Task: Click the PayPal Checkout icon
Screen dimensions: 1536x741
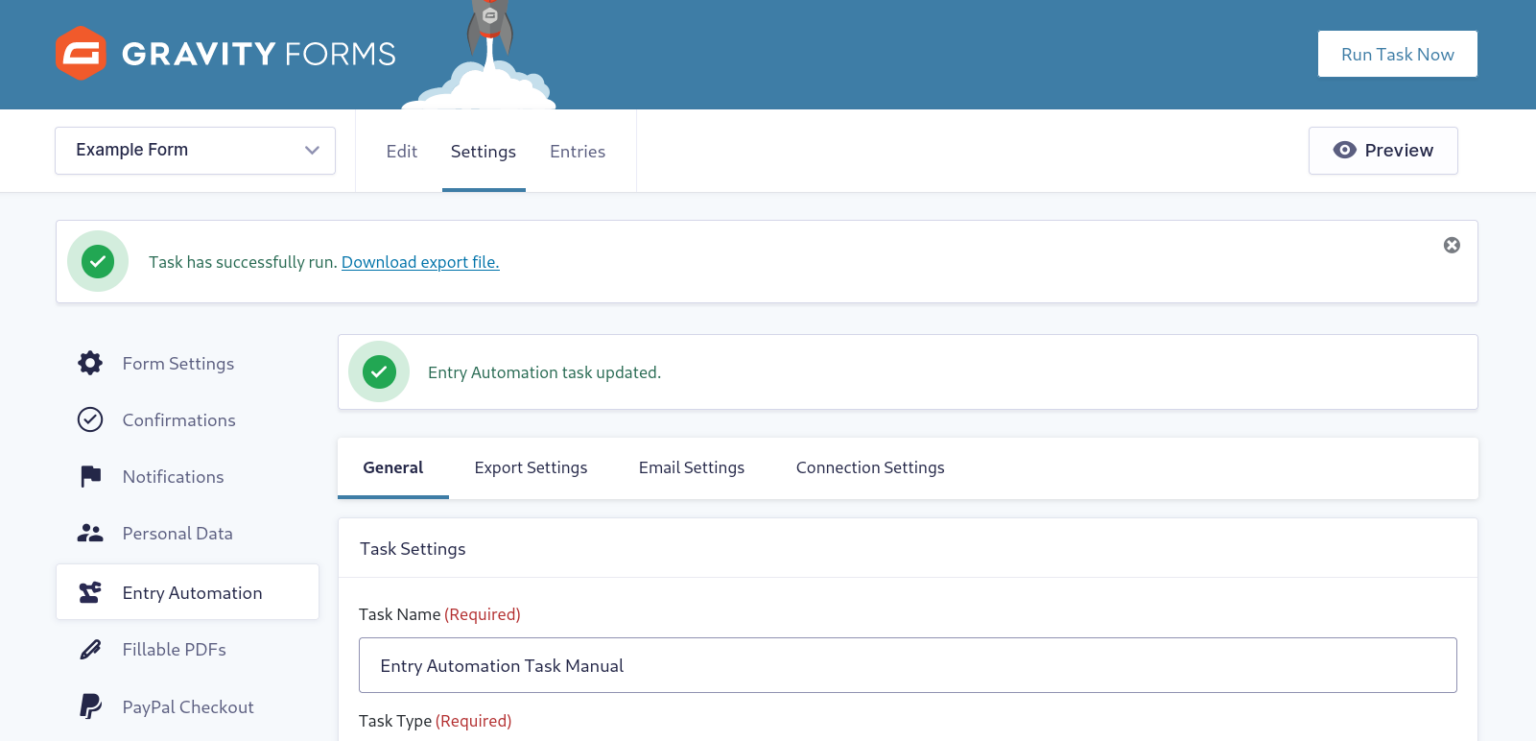Action: (x=90, y=706)
